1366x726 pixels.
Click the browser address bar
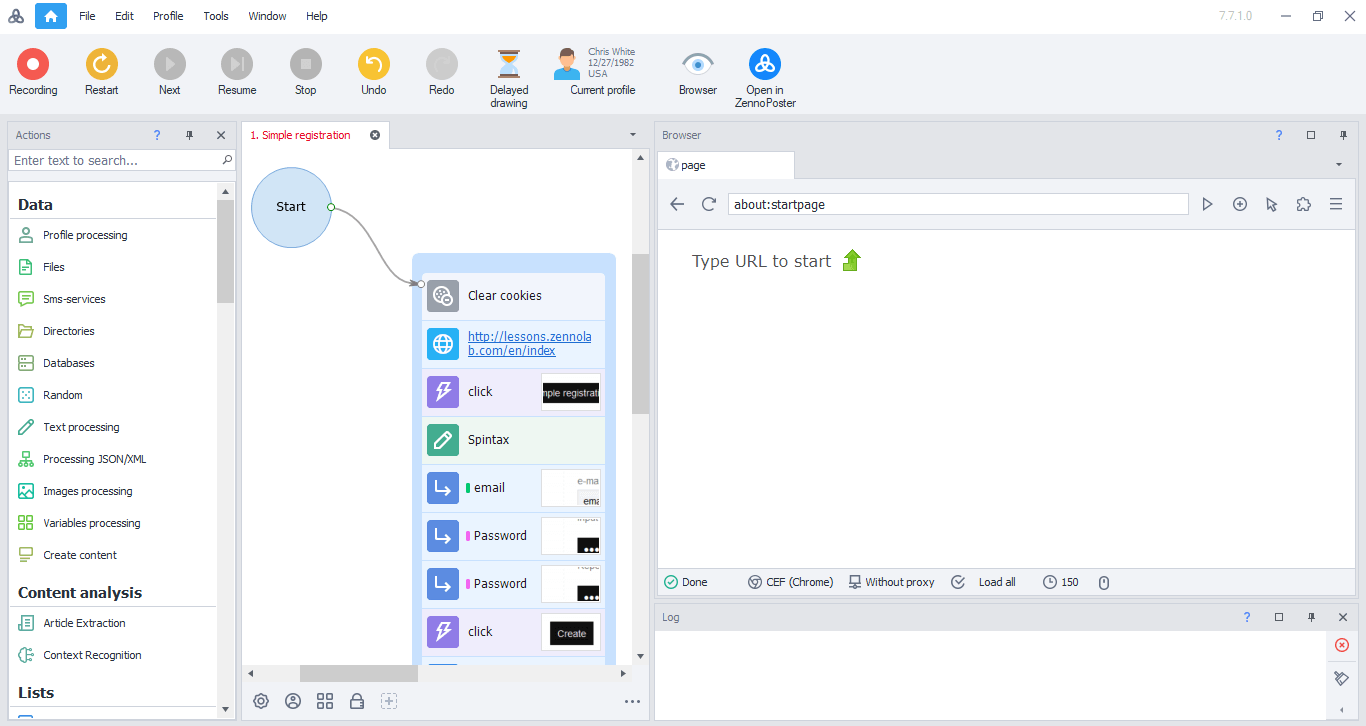(958, 204)
